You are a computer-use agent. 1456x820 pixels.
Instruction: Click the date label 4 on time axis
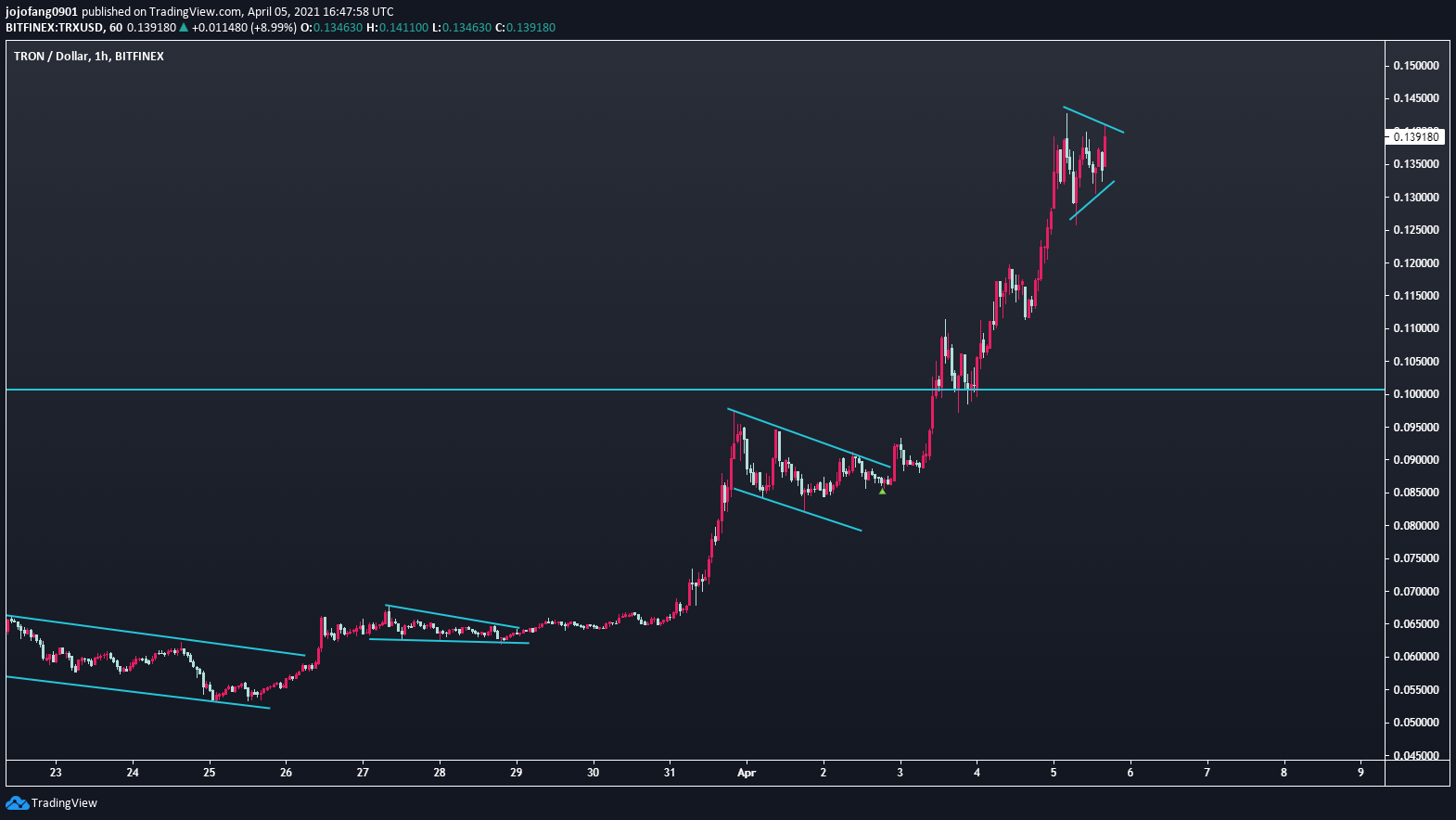click(x=977, y=773)
